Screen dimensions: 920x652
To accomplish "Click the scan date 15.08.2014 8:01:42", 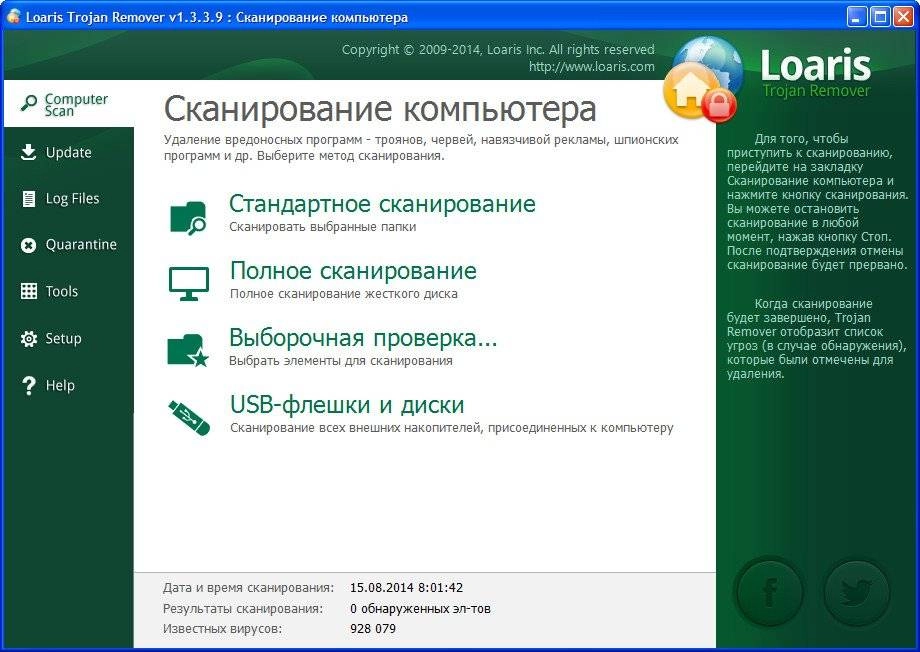I will 407,587.
